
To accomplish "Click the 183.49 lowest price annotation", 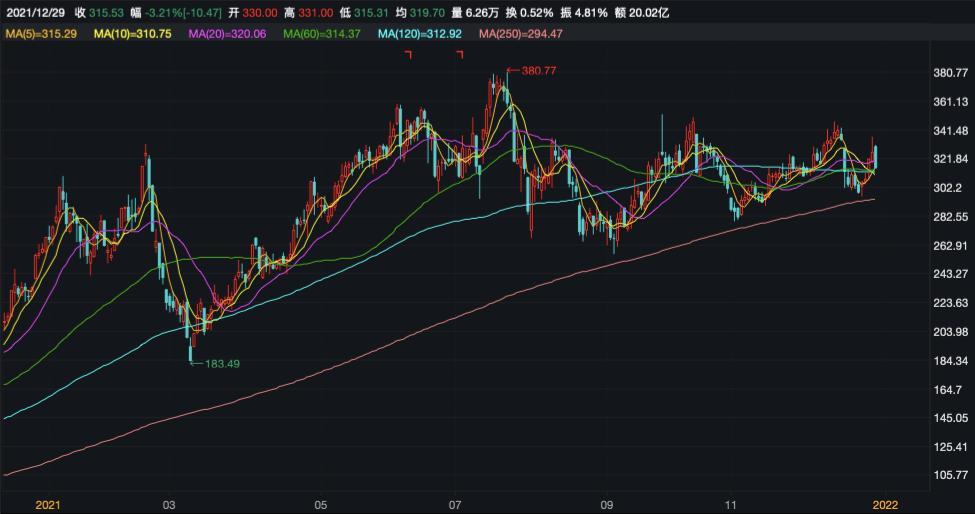I will click(x=223, y=364).
